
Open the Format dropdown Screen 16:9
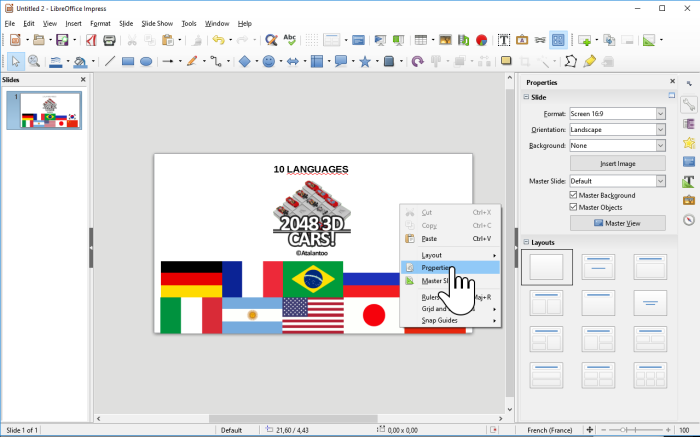(617, 114)
